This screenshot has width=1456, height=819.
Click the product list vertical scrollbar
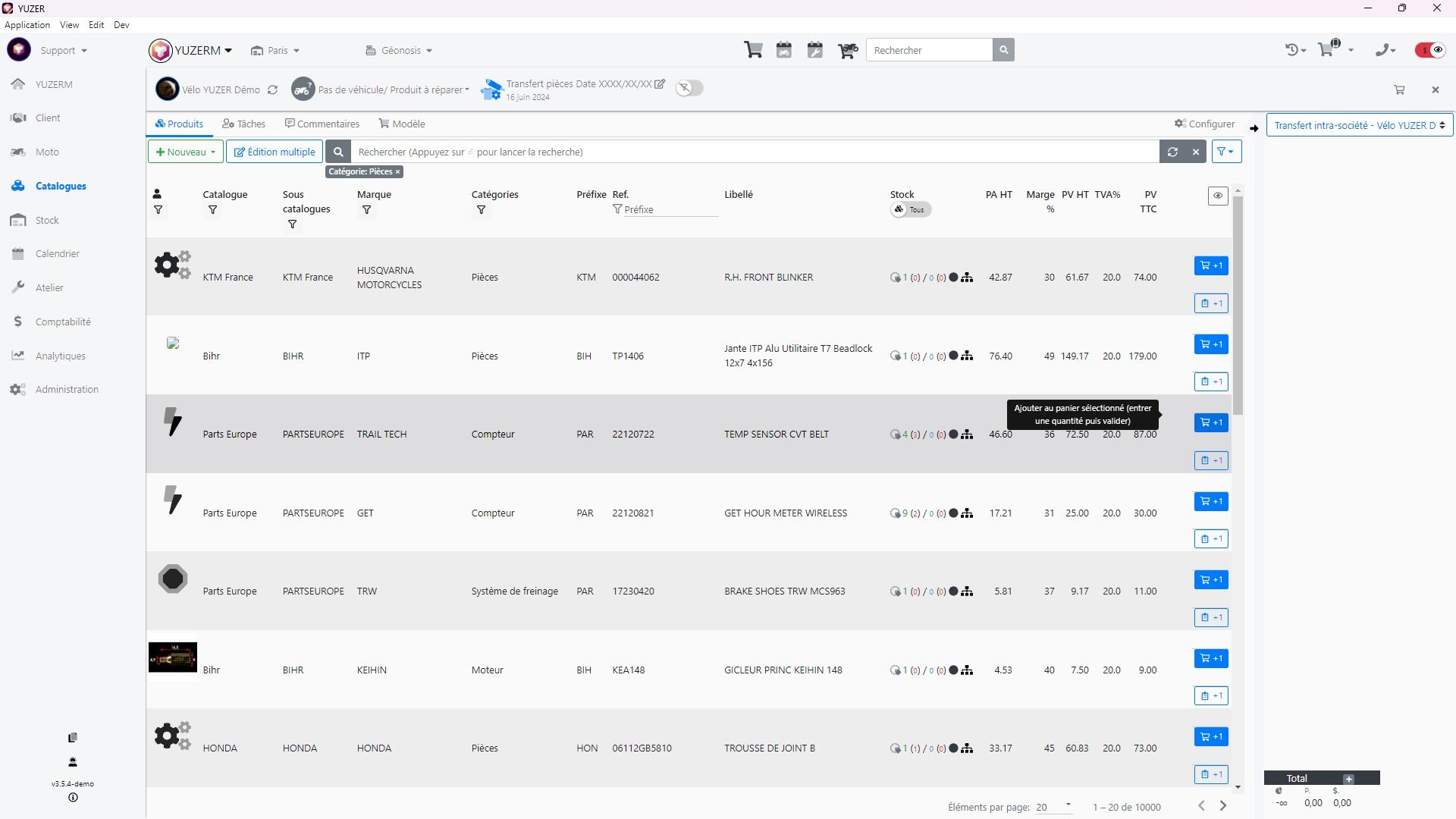point(1238,303)
